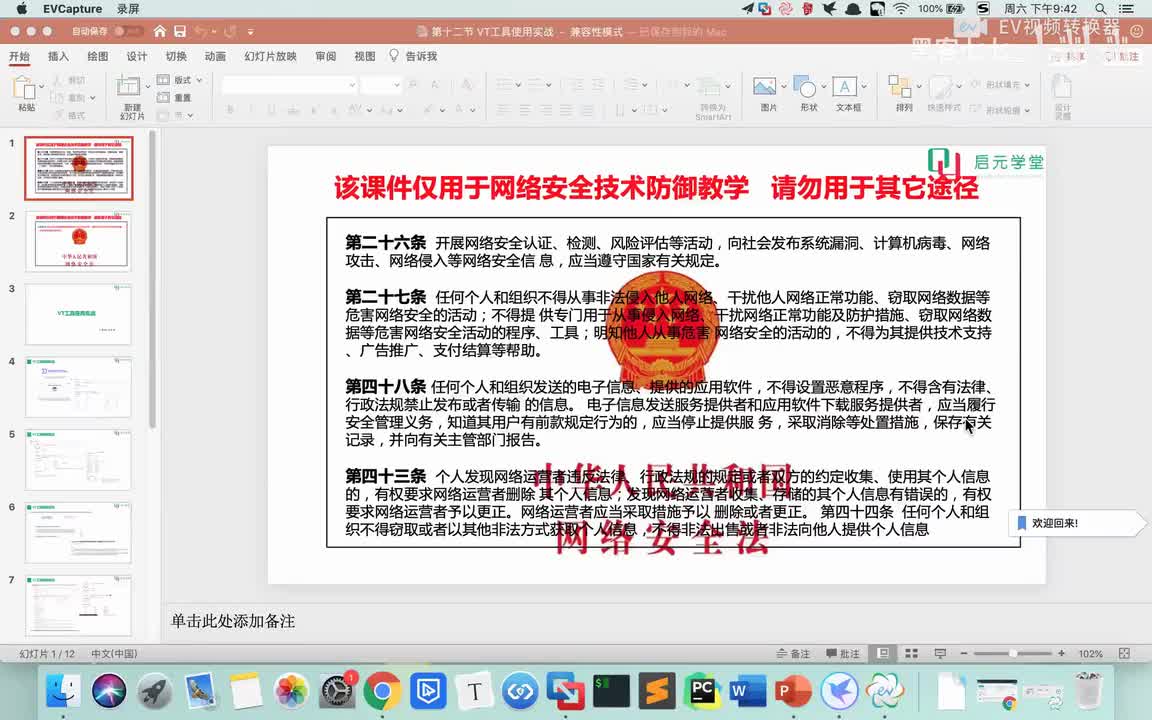1152x720 pixels.
Task: Open Finder from the Dock
Action: [63, 691]
